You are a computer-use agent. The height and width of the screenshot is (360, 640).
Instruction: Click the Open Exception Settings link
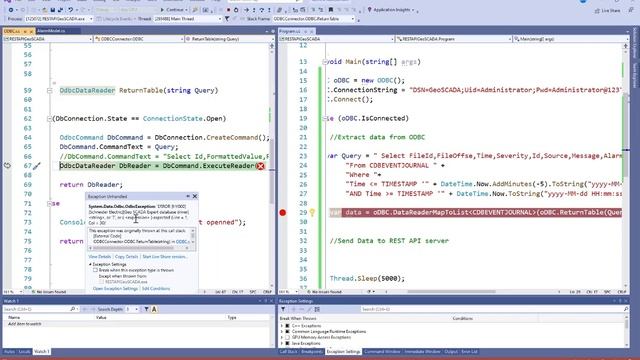115,289
